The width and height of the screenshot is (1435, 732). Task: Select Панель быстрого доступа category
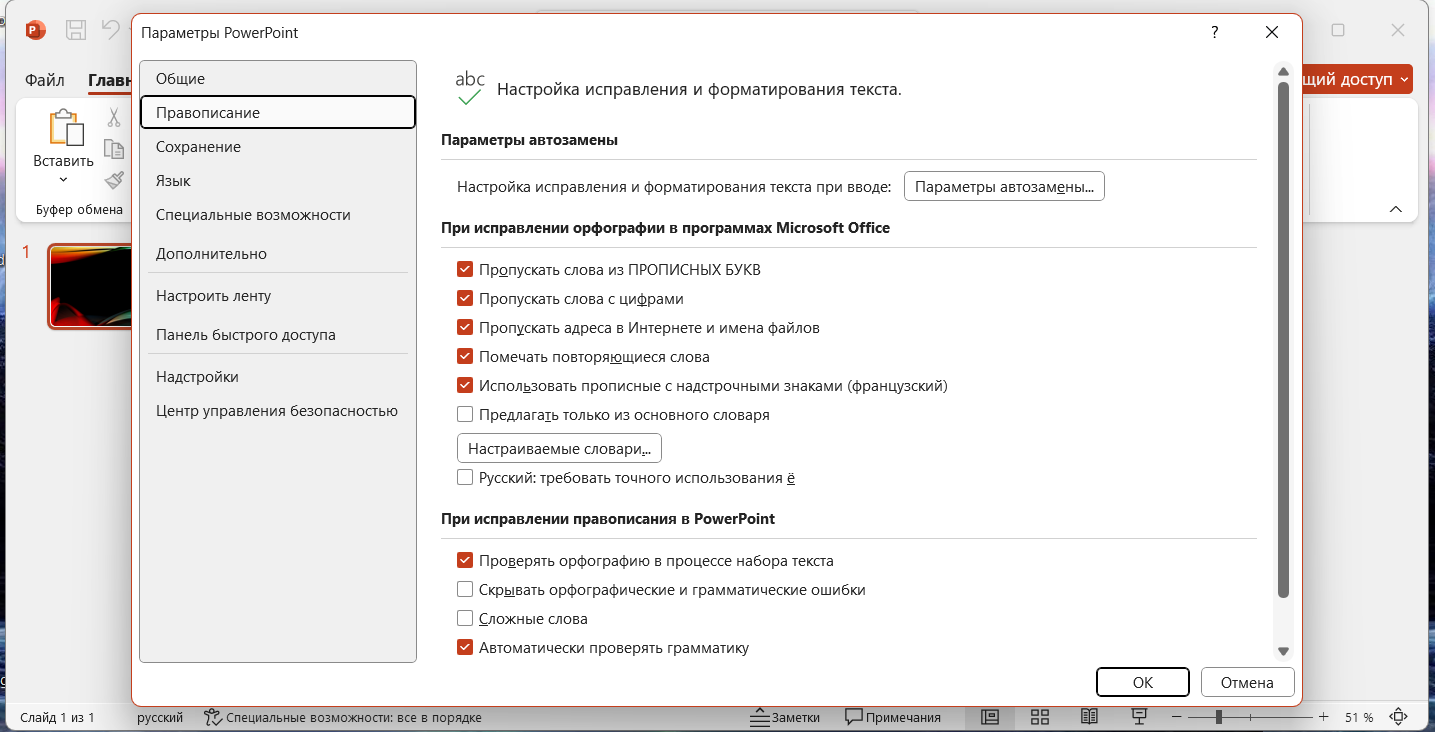(278, 335)
